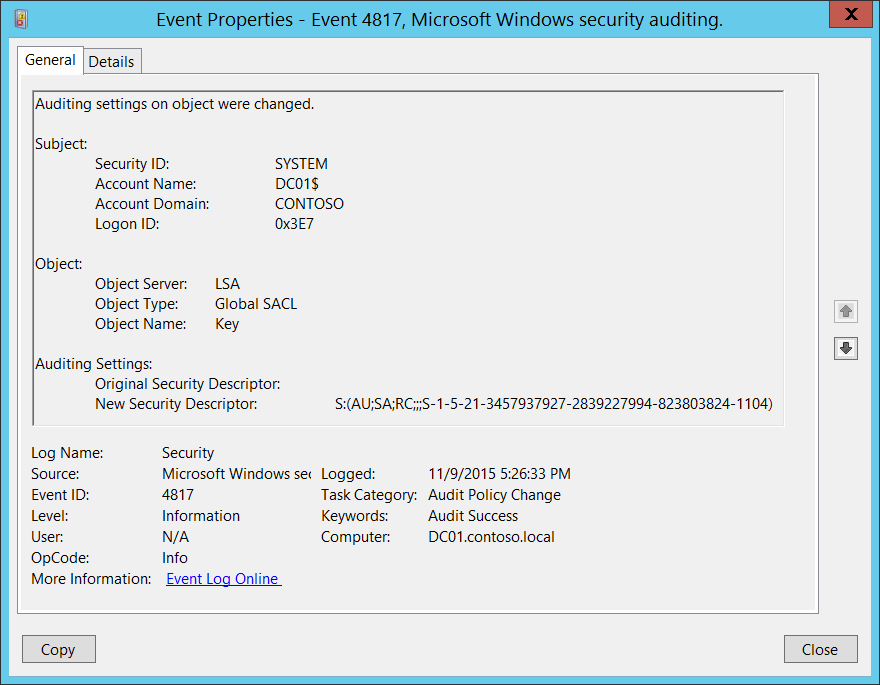
Task: Click the Event Properties window title icon
Action: pos(21,17)
